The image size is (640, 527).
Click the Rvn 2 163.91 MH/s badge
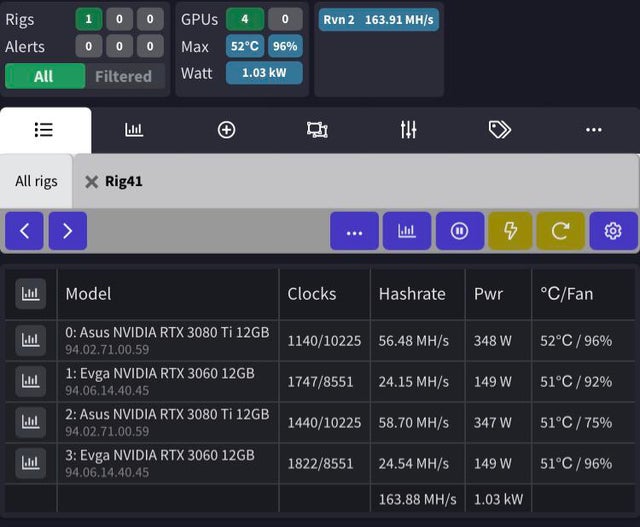379,20
